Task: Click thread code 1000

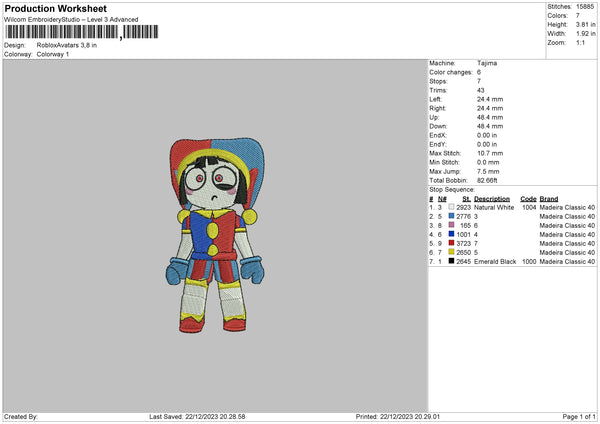Action: (x=529, y=262)
